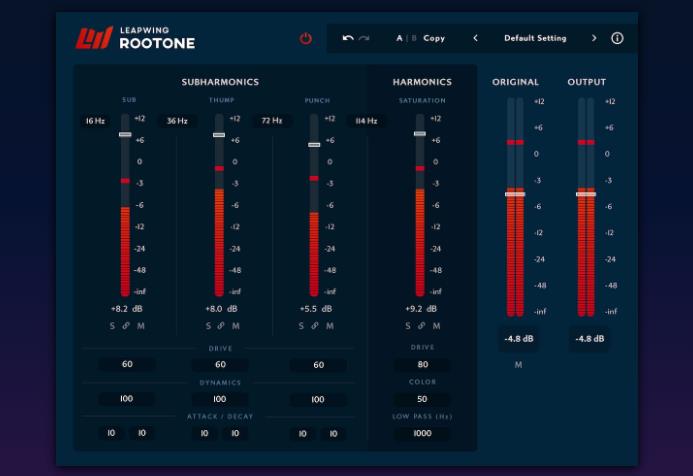Click the Low Pass value 1000
Screen dimensions: 693x476
tap(422, 433)
